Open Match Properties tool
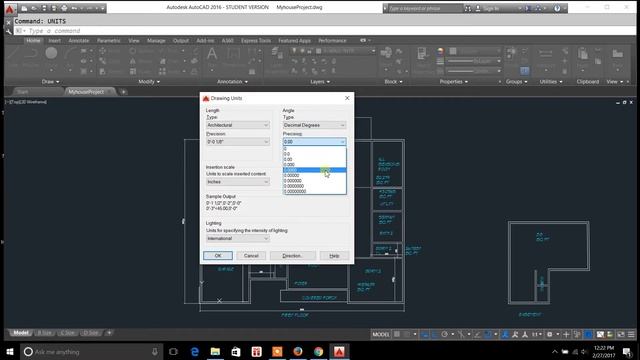Screen dimensions: 640x360 422,53
